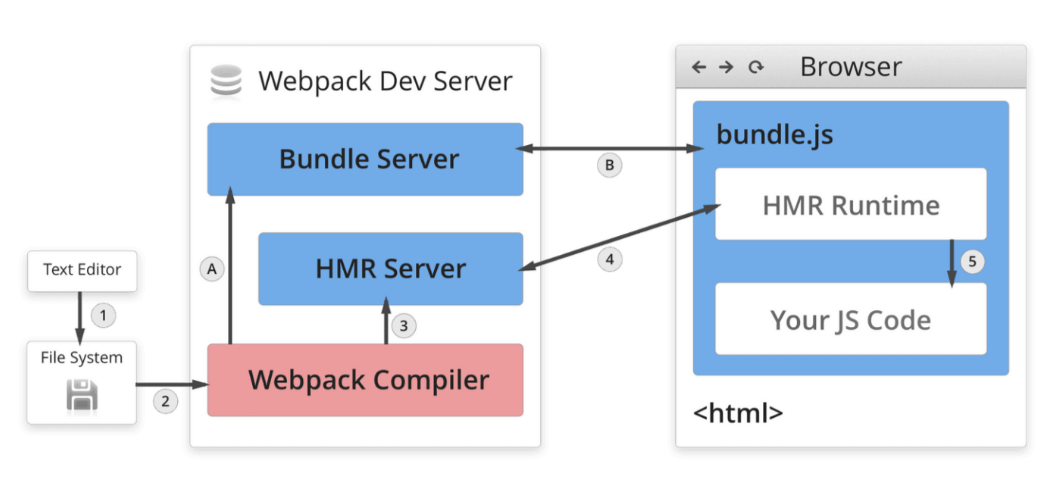Click the circled number 4 marker

(610, 259)
